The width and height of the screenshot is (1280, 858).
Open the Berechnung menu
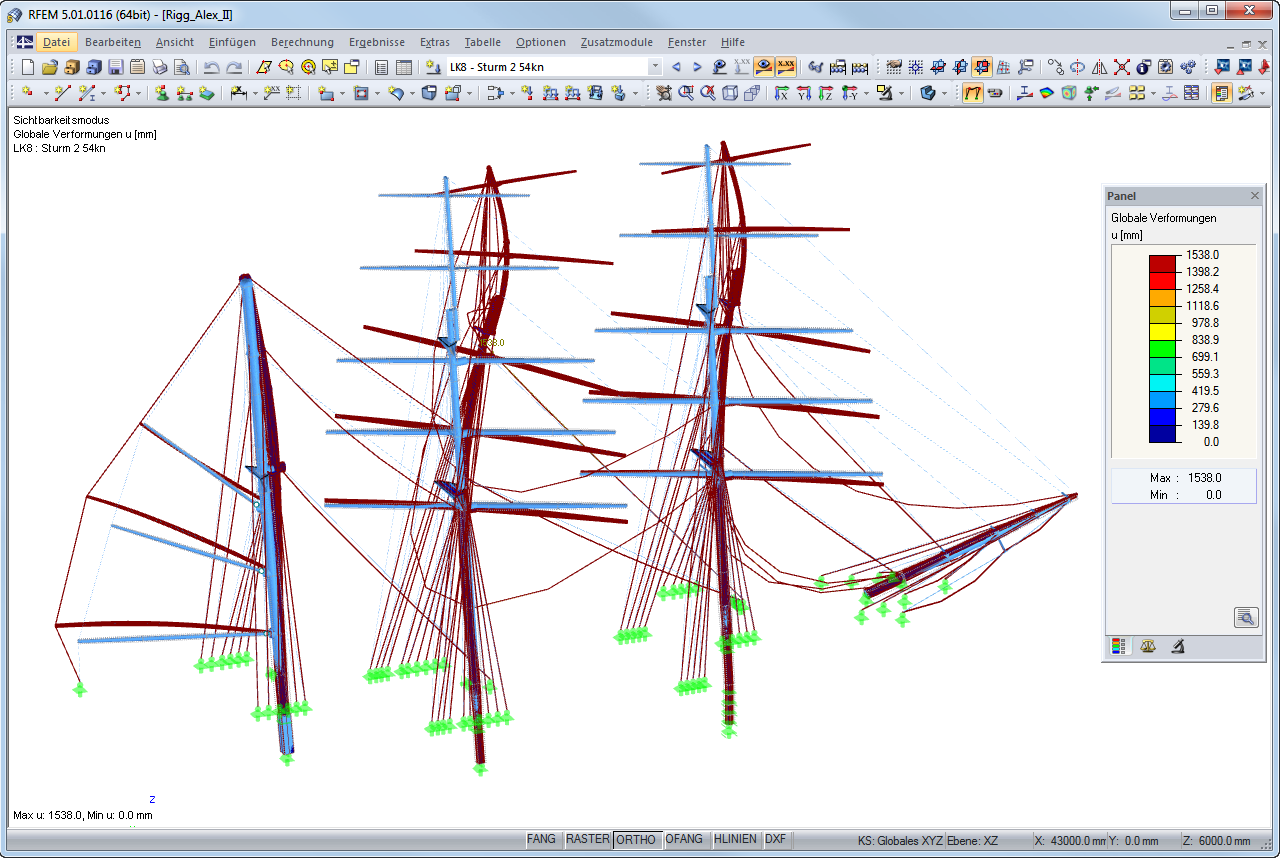tap(302, 42)
